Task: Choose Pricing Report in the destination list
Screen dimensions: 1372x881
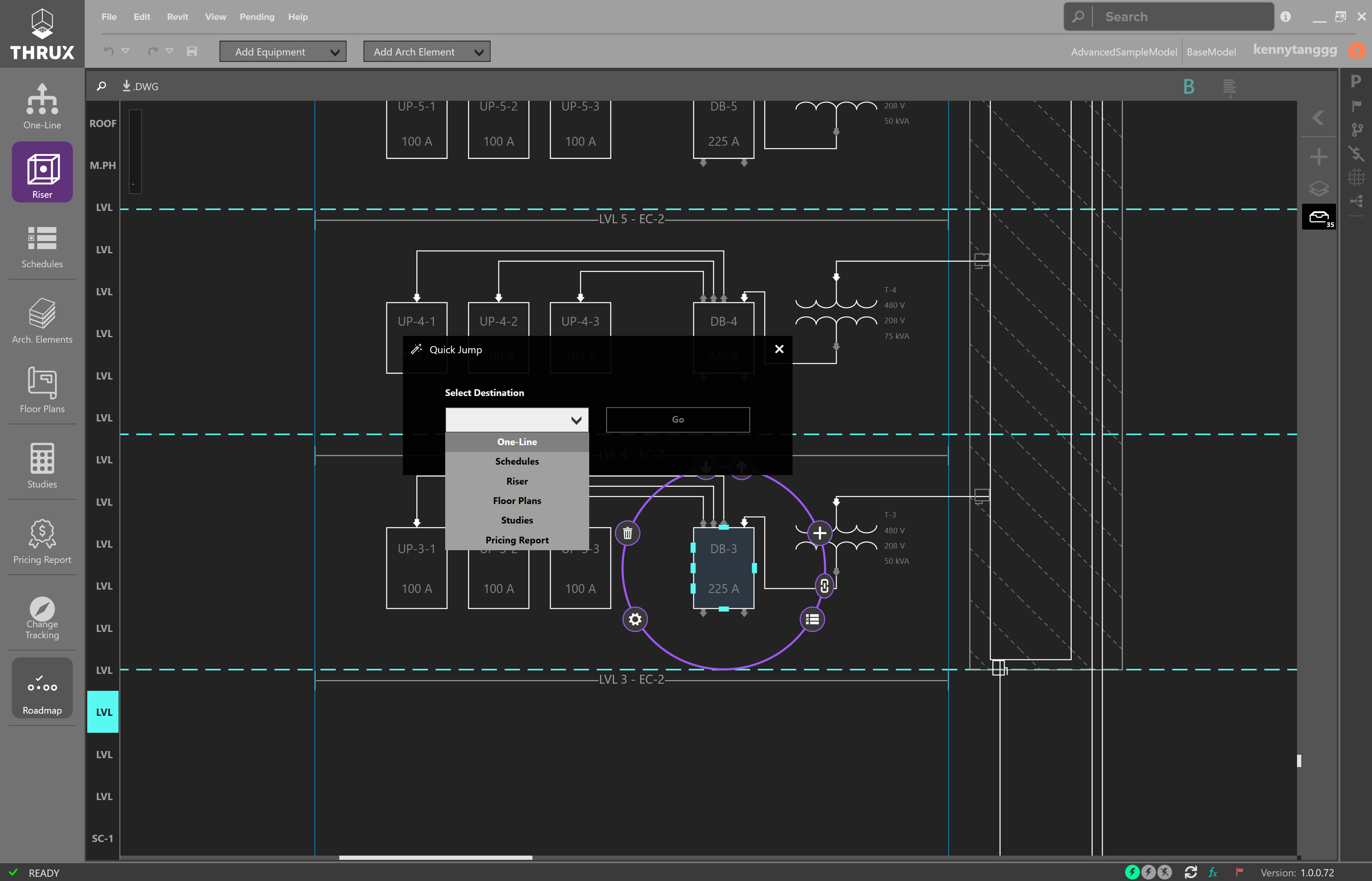Action: (517, 540)
